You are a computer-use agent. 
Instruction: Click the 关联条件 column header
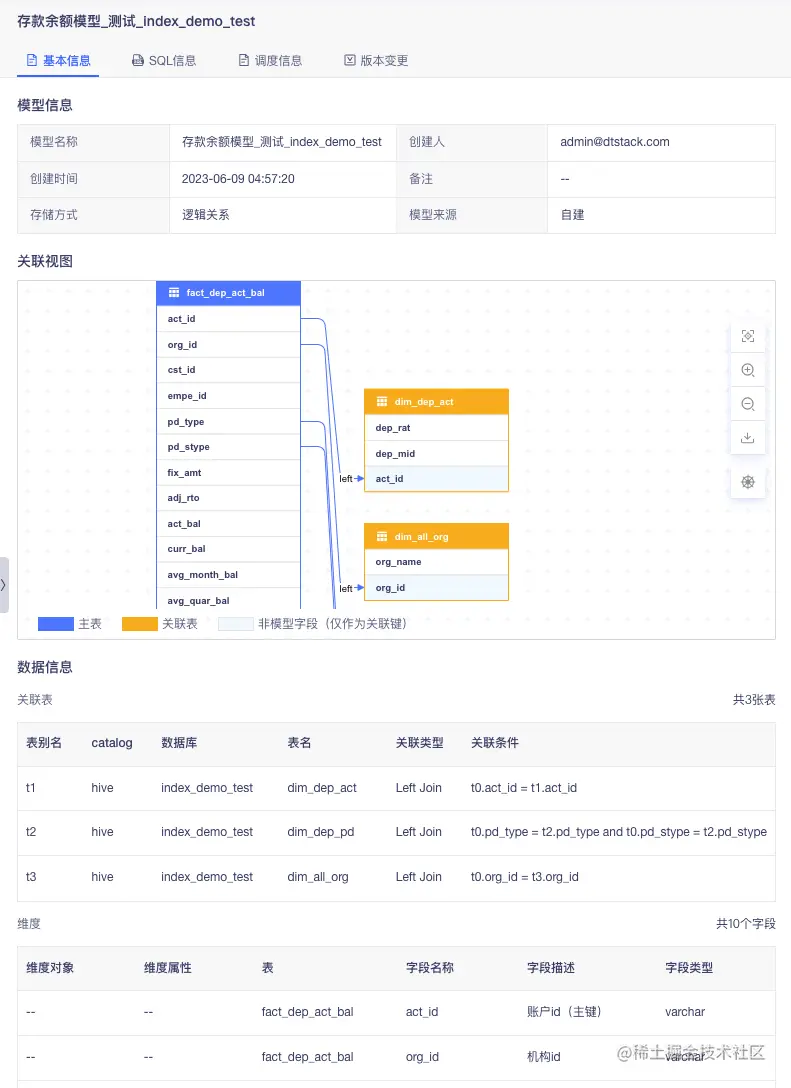click(x=495, y=742)
